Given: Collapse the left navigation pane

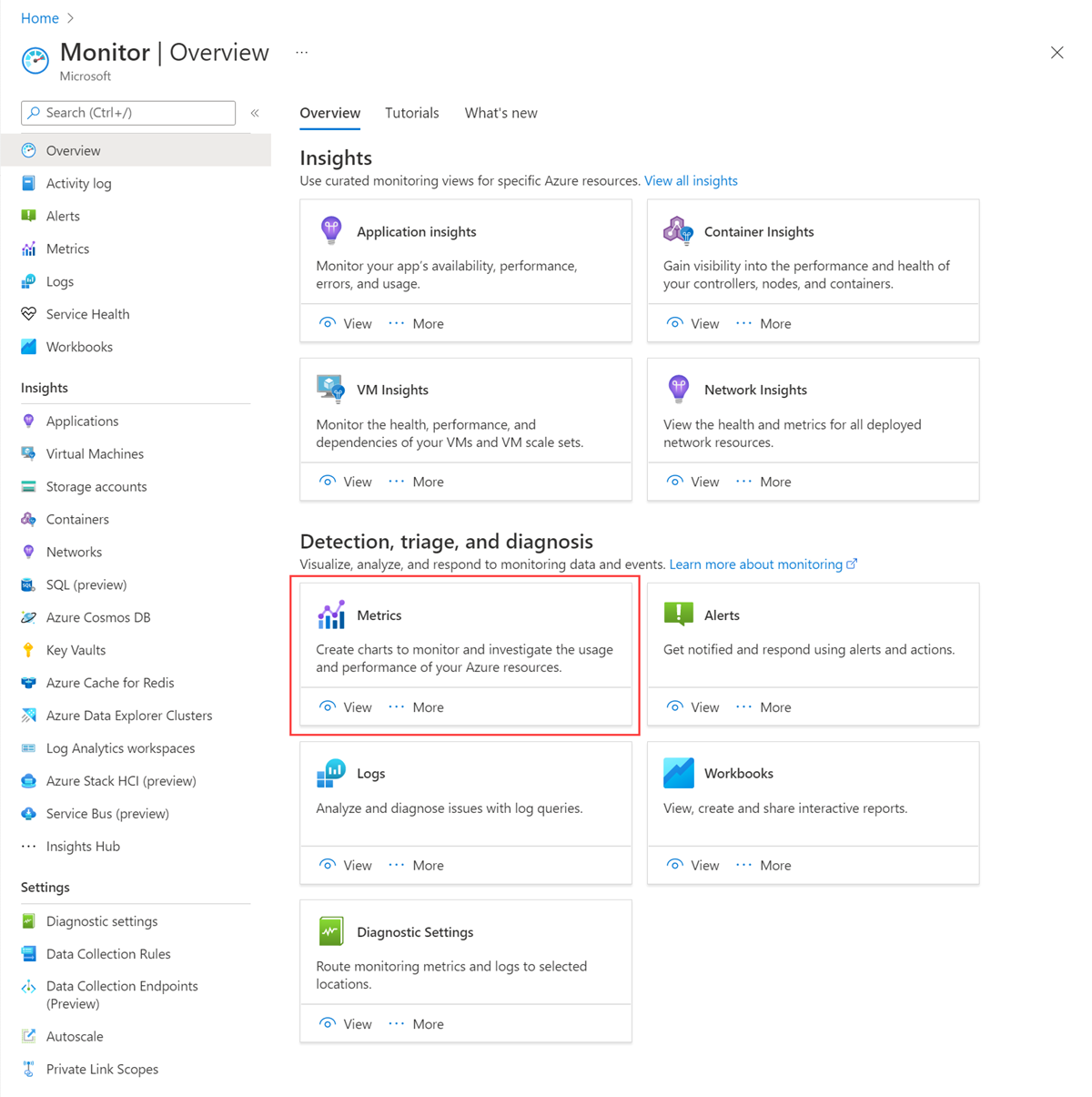Looking at the screenshot, I should click(x=255, y=113).
